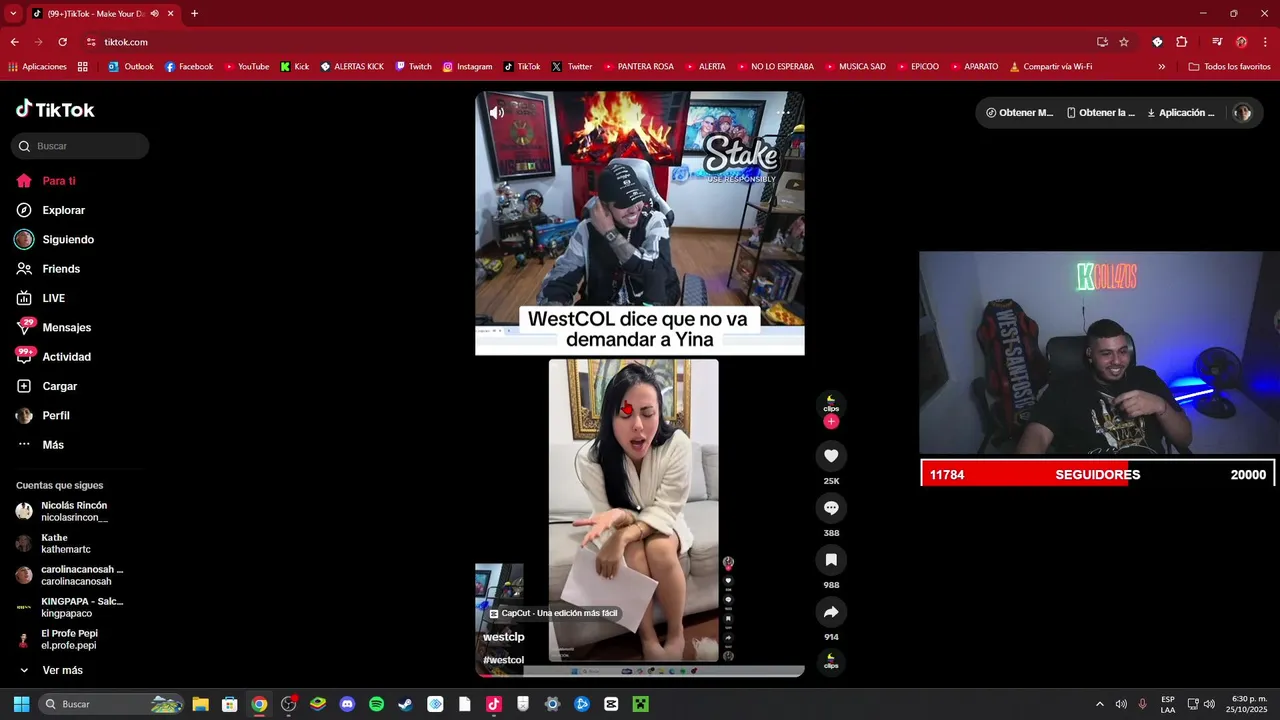Viewport: 1280px width, 720px height.
Task: Open the KINGPAPA kingpapaco account
Action: [x=80, y=607]
